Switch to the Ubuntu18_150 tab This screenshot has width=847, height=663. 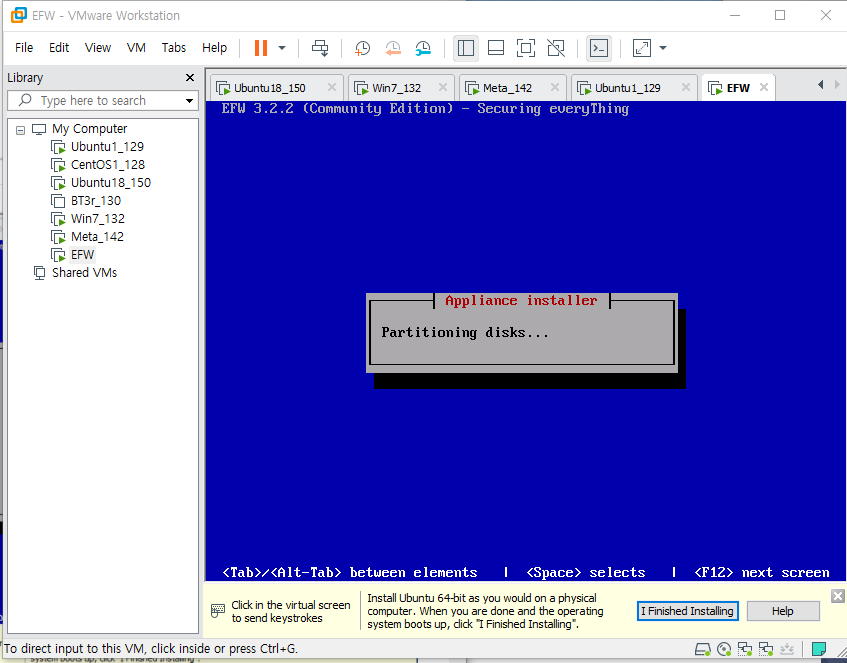pyautogui.click(x=269, y=88)
